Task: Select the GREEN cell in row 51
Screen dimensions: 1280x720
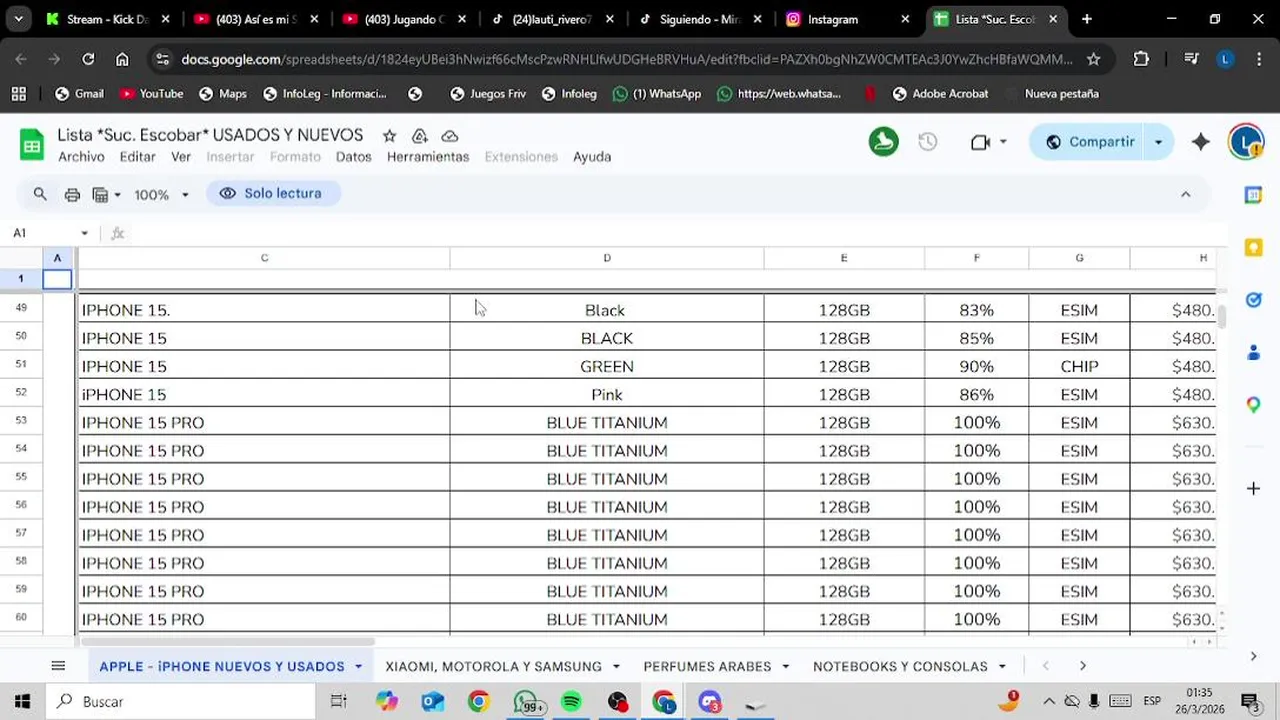Action: point(607,366)
